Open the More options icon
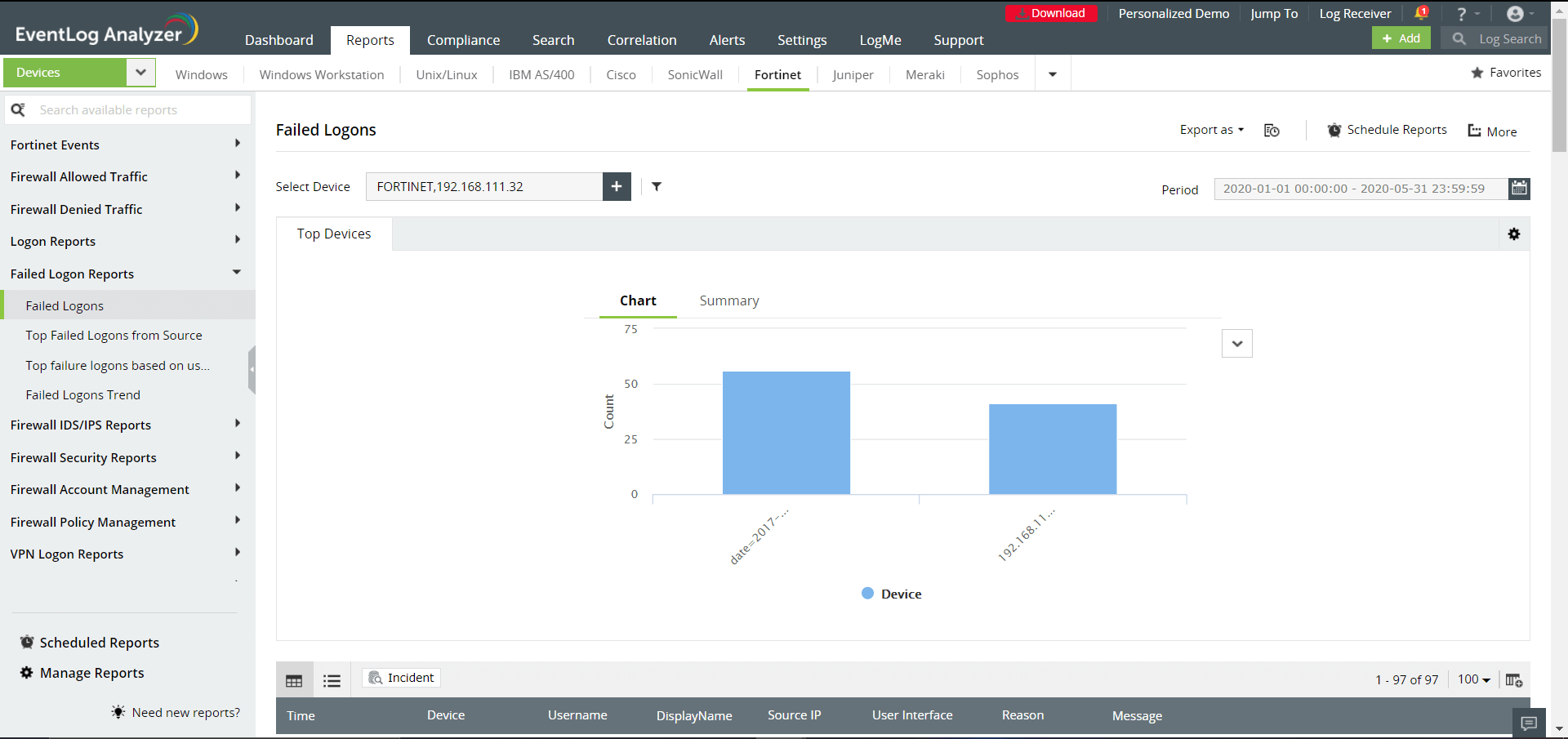The image size is (1568, 739). [1475, 131]
